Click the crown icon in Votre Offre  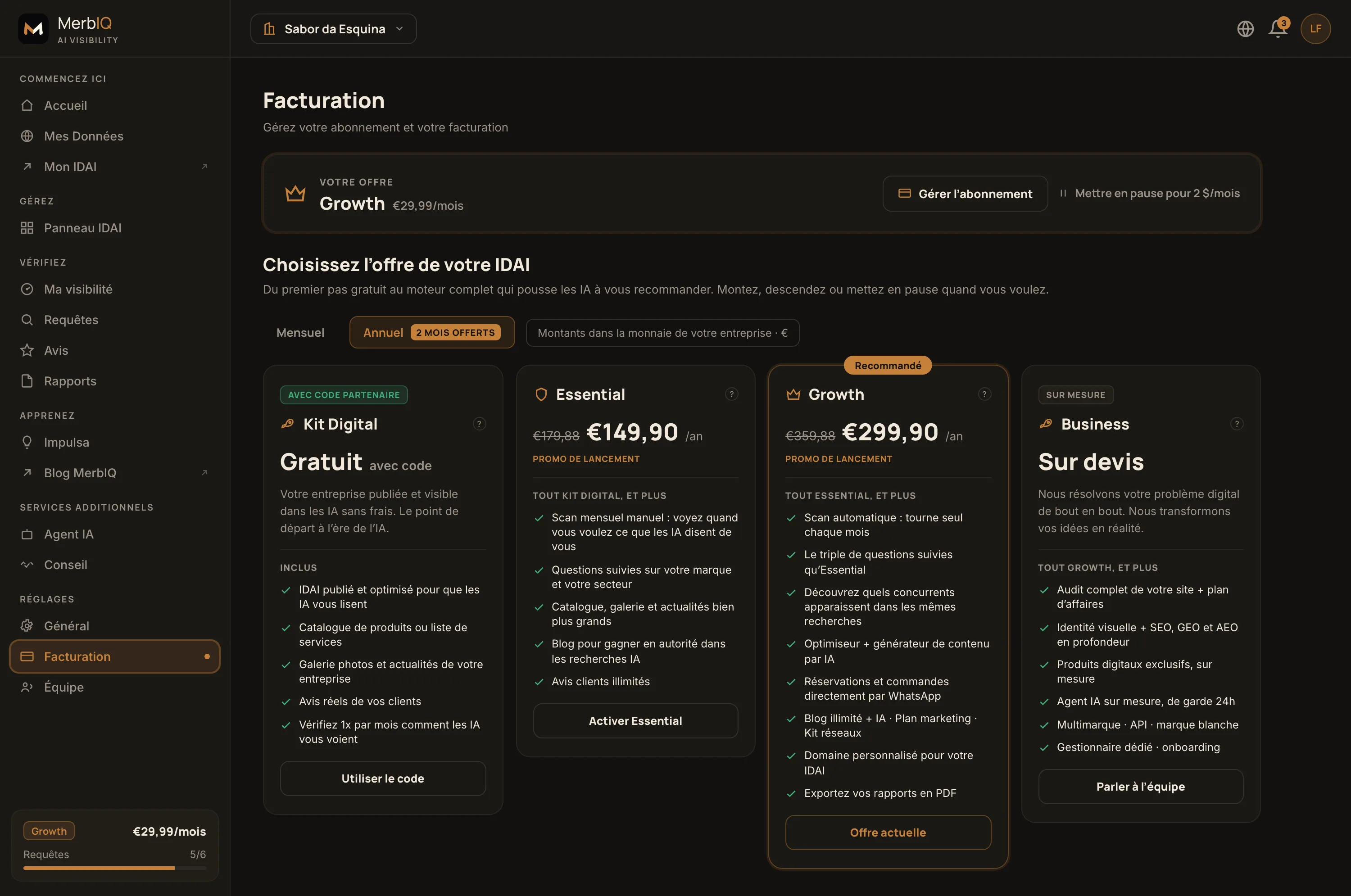(x=295, y=193)
